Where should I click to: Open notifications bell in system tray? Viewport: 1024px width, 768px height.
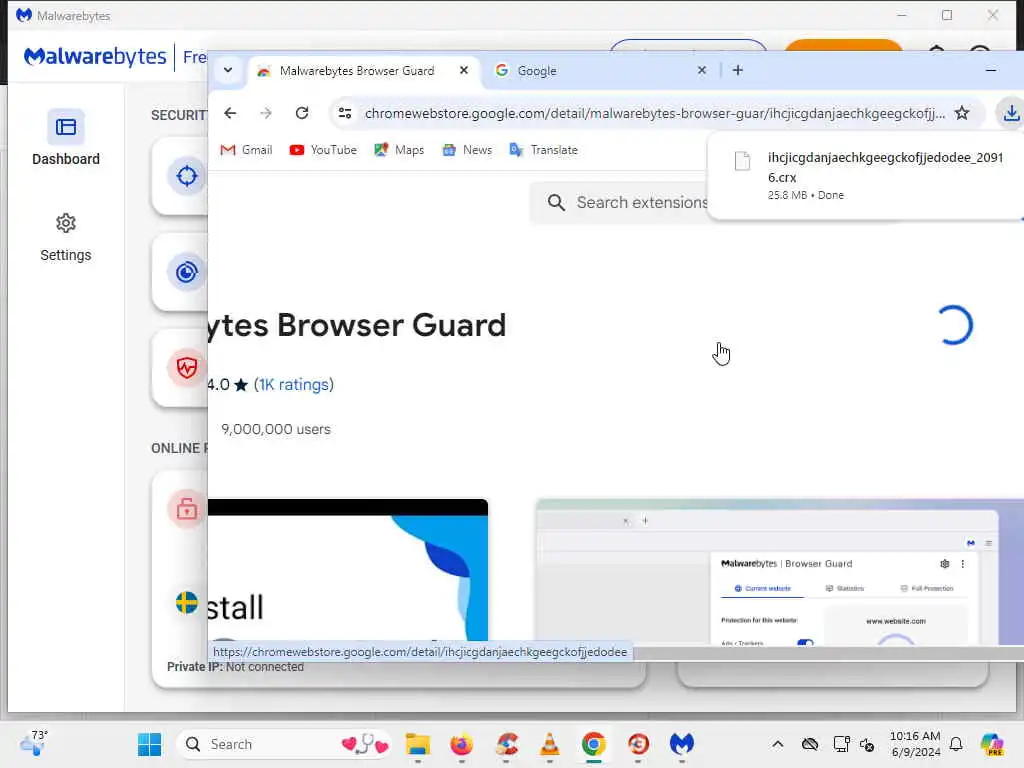point(956,744)
